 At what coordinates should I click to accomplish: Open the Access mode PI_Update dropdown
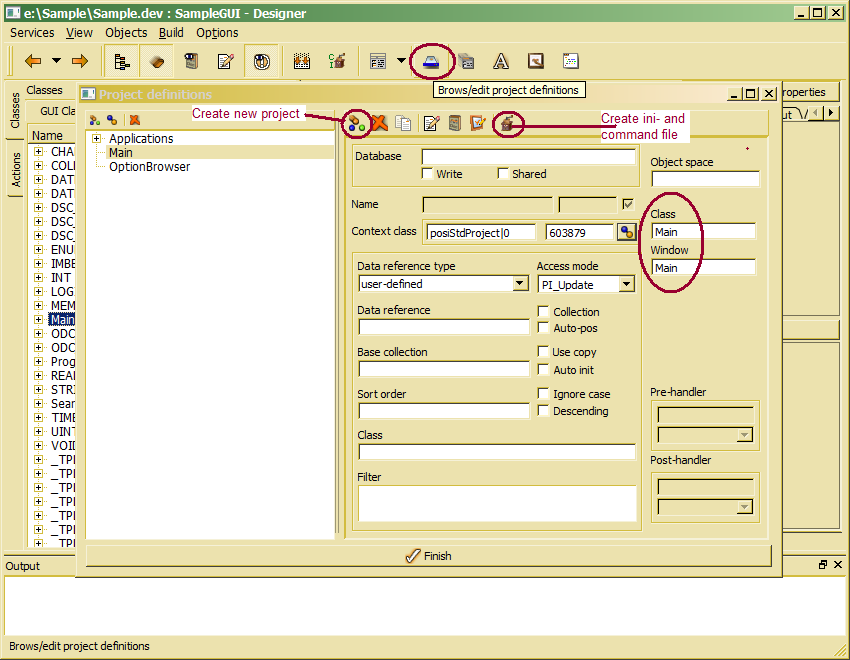[x=626, y=284]
